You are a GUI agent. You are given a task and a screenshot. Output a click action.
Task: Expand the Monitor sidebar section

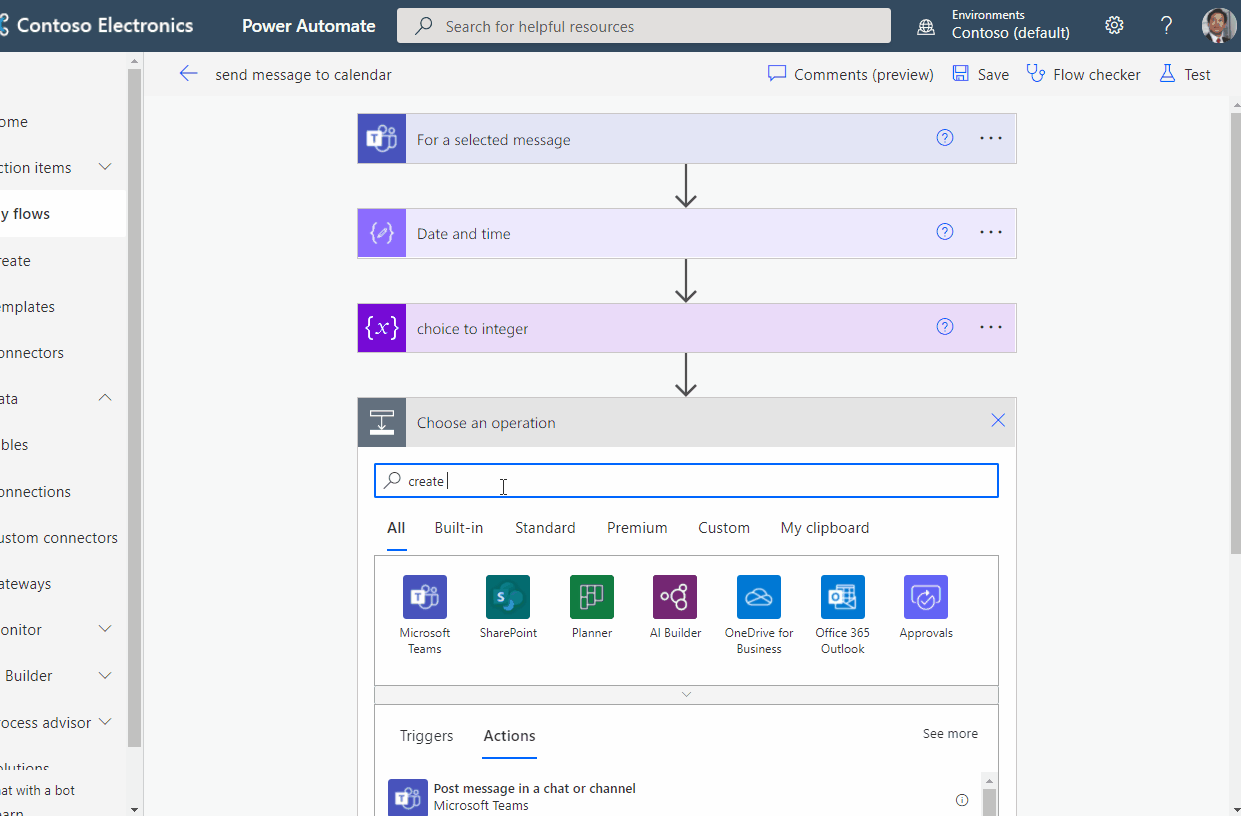(x=105, y=629)
